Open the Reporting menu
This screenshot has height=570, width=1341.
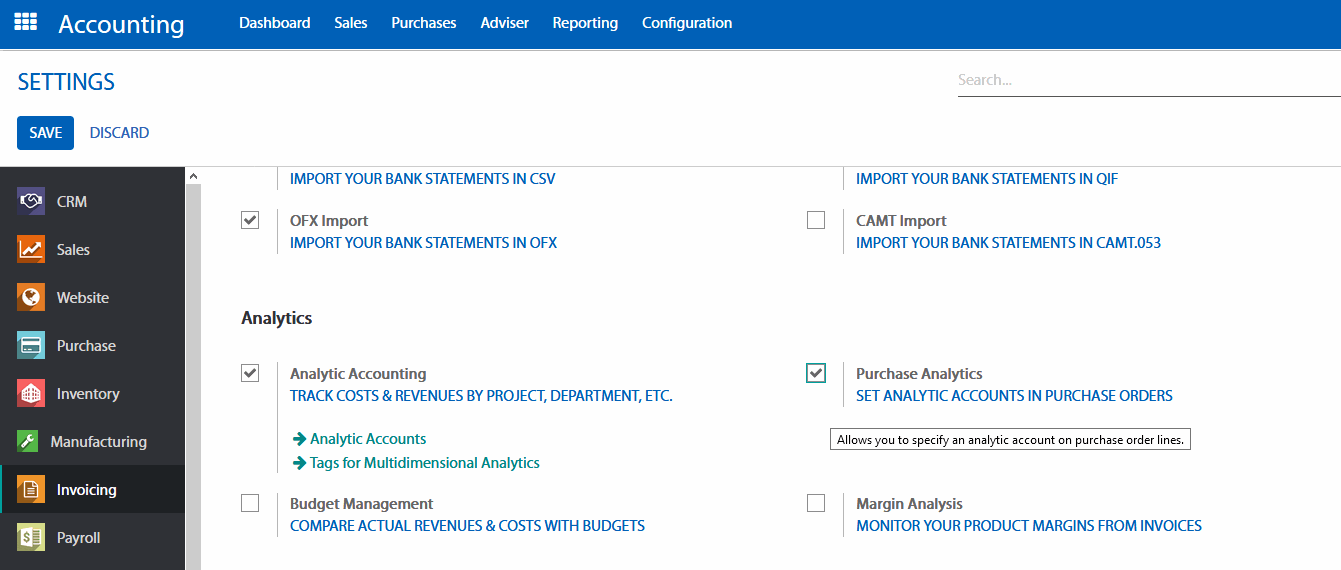[x=585, y=22]
